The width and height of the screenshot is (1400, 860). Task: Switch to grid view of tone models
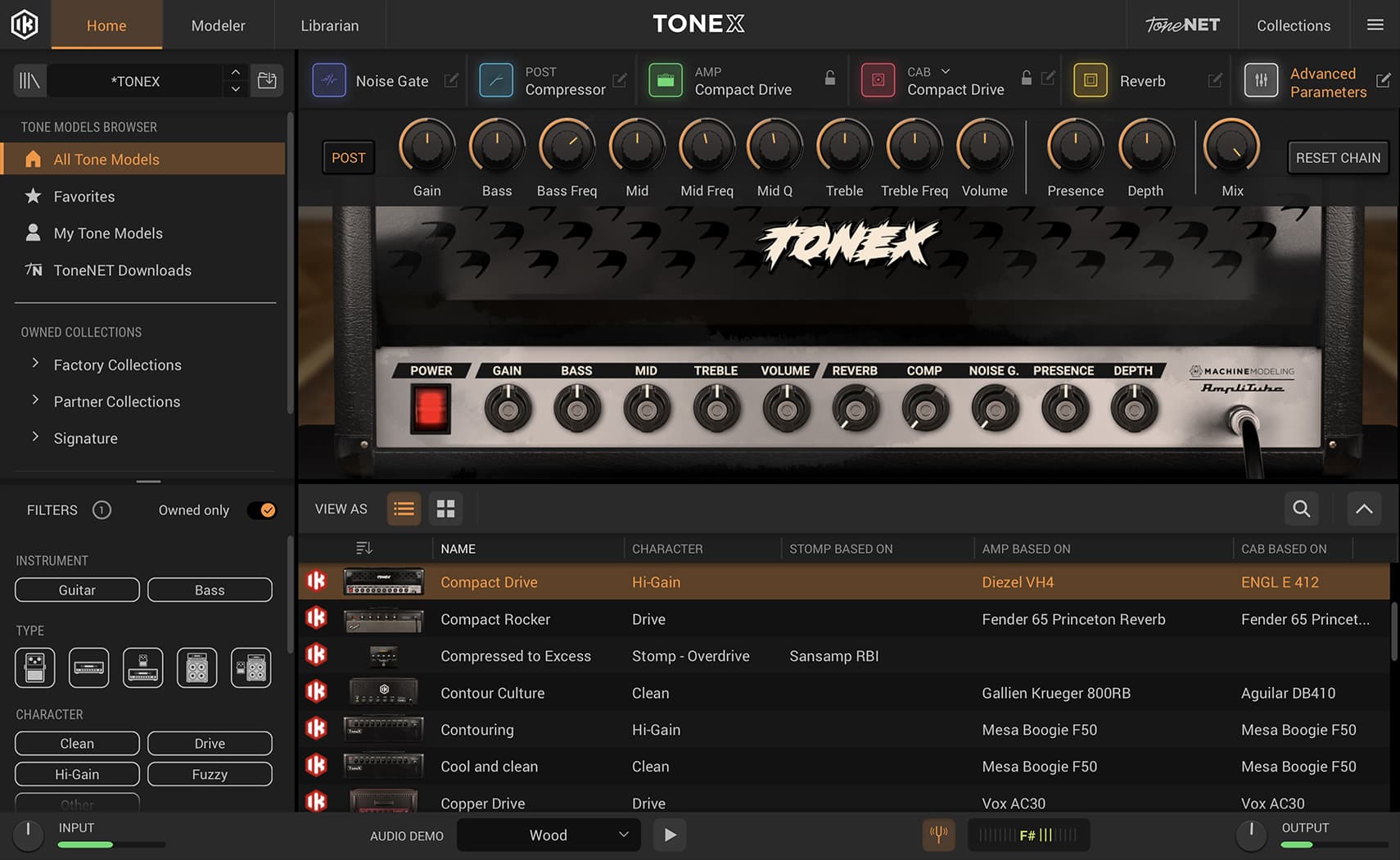(x=445, y=509)
